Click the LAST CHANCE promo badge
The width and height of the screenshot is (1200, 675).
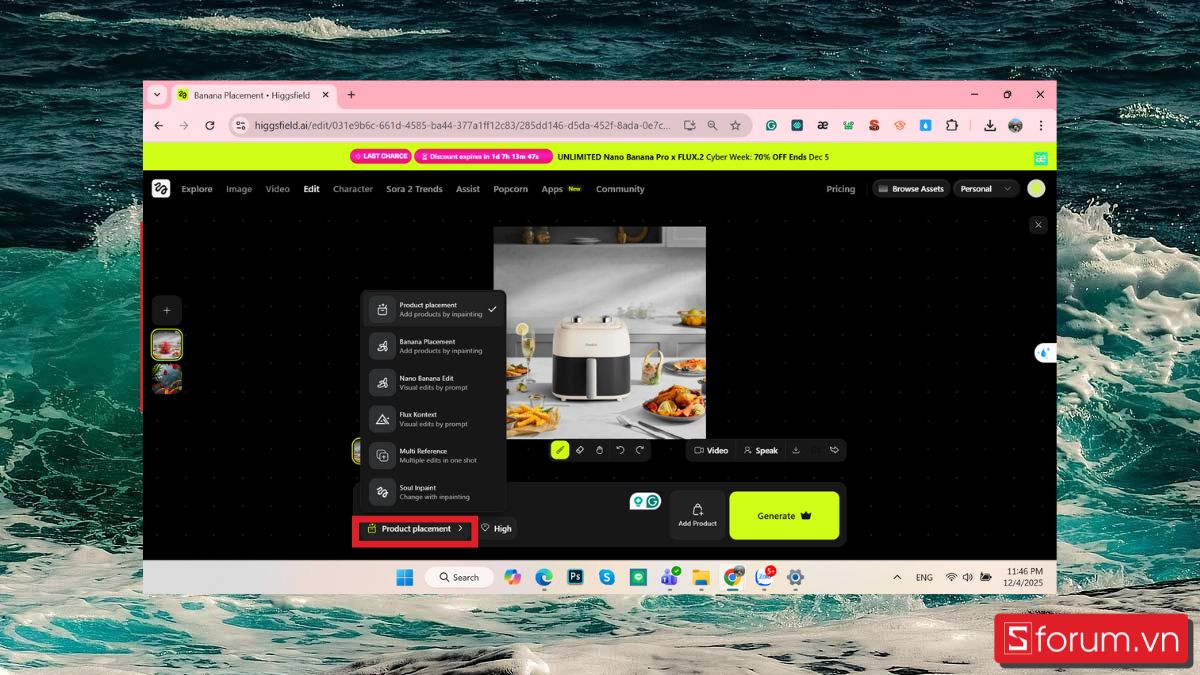pyautogui.click(x=381, y=156)
